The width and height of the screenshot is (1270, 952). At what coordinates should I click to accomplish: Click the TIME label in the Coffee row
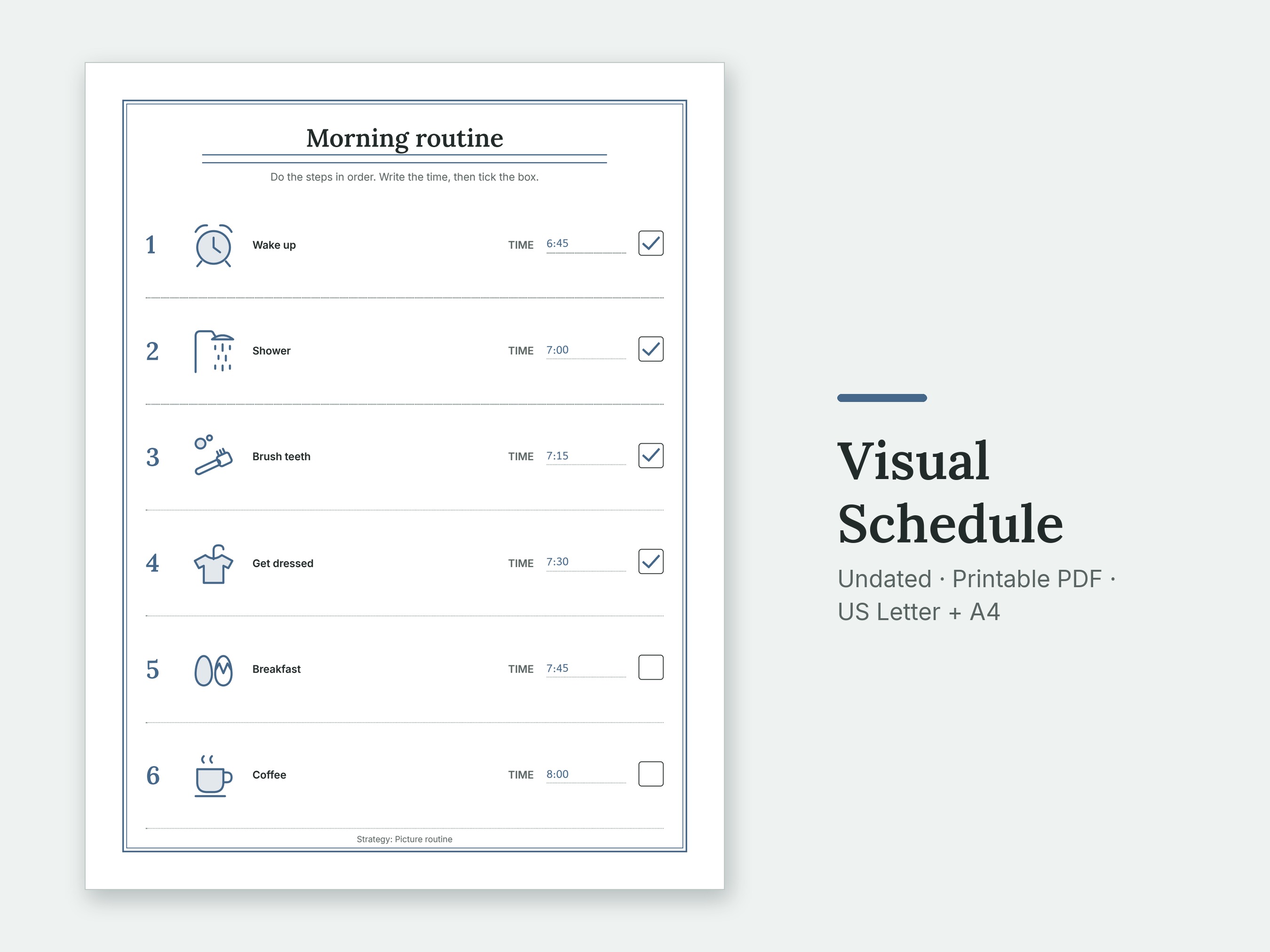pos(520,775)
